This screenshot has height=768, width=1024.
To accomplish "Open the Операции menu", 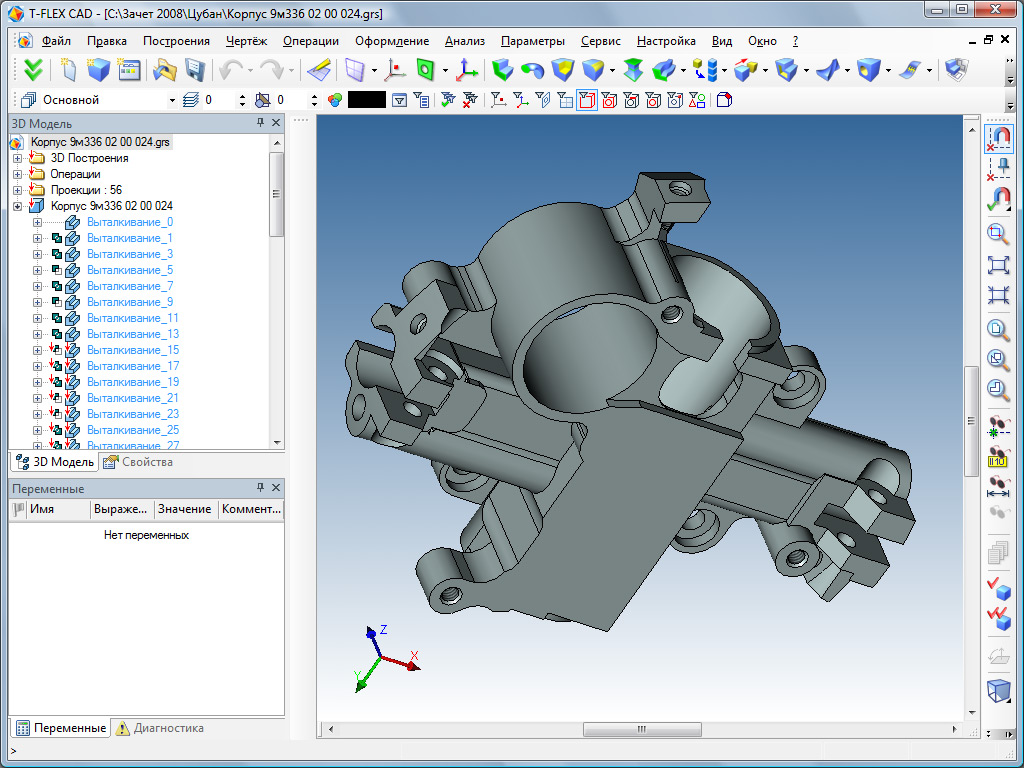I will (x=311, y=40).
